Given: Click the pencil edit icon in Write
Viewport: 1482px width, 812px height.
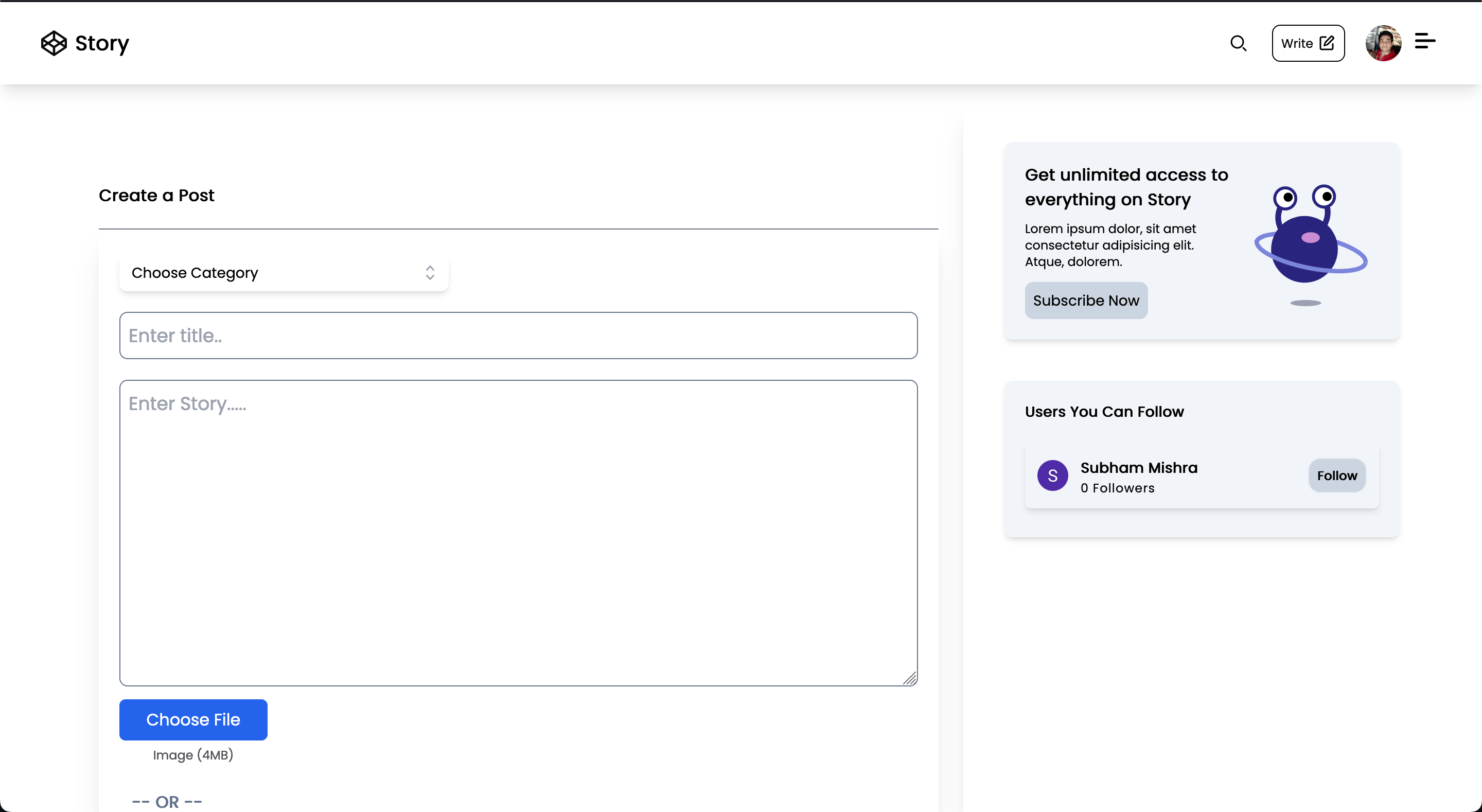Looking at the screenshot, I should [1327, 43].
